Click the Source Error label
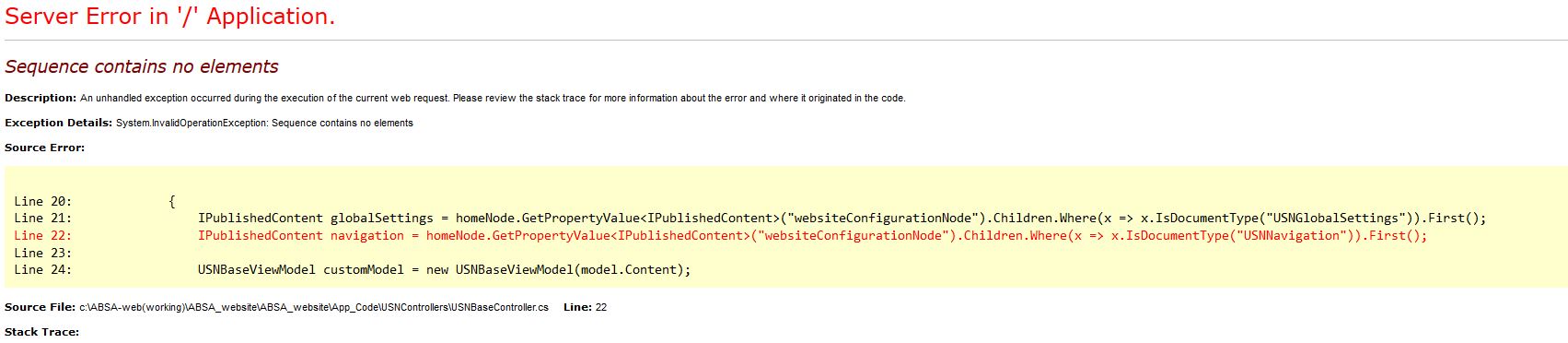This screenshot has width=1568, height=343. coord(44,148)
